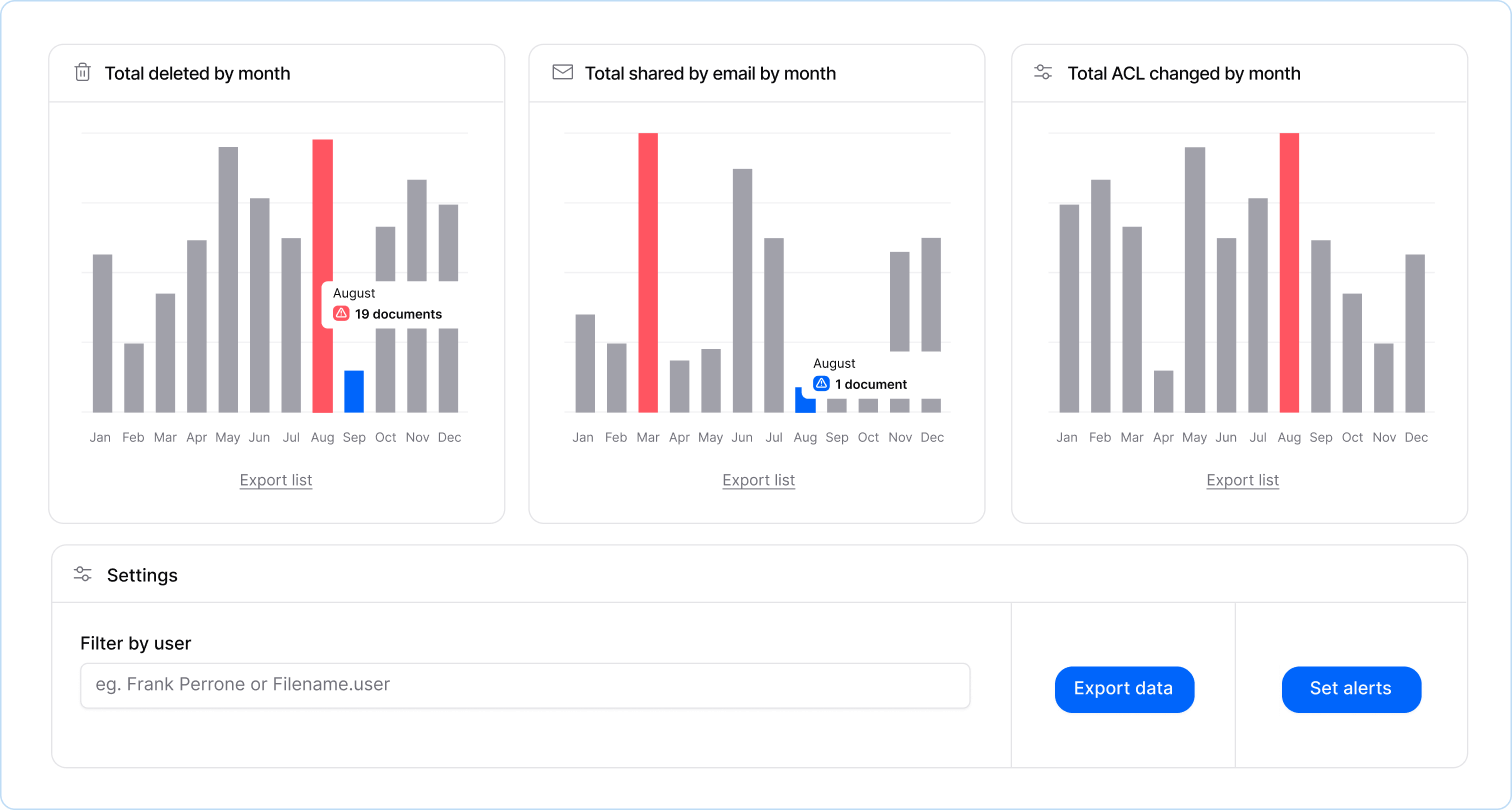This screenshot has height=810, width=1512.
Task: Click blue warning icon in 1 document tooltip
Action: (821, 384)
